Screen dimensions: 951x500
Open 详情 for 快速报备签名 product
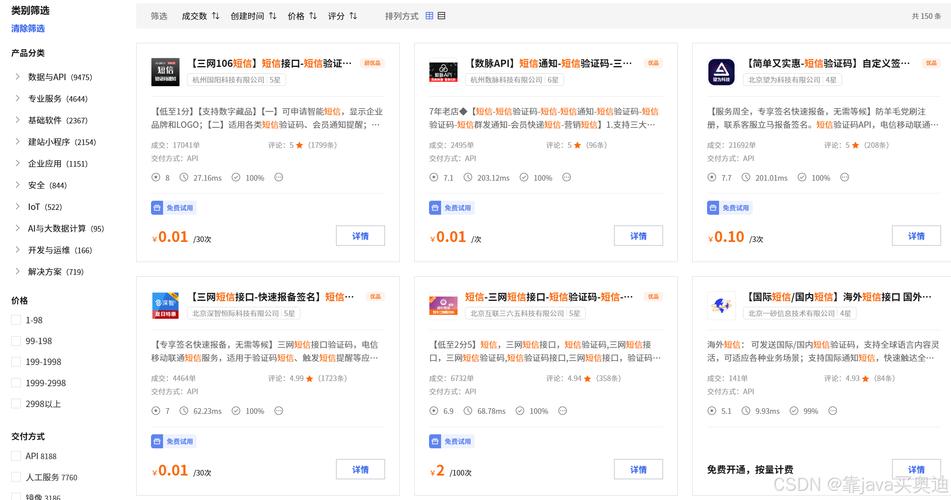tap(360, 470)
